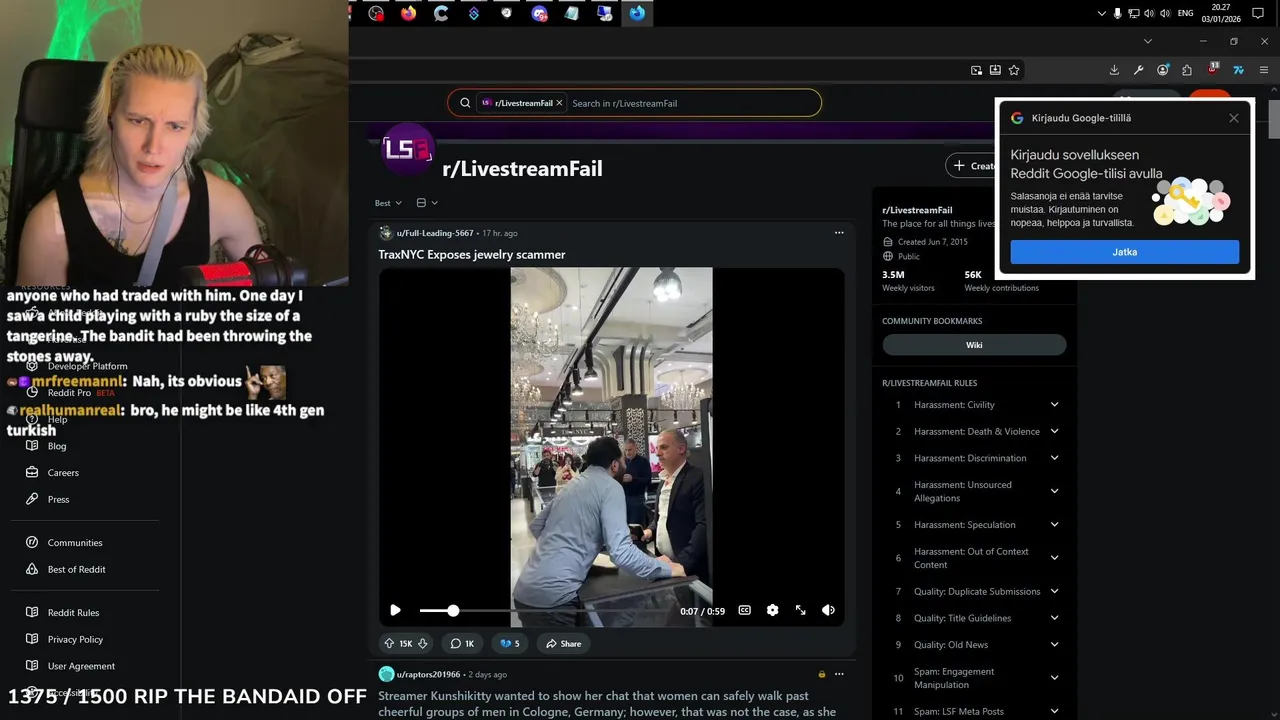Image resolution: width=1280 pixels, height=720 pixels.
Task: Click the Careers briefcase icon
Action: [x=32, y=472]
